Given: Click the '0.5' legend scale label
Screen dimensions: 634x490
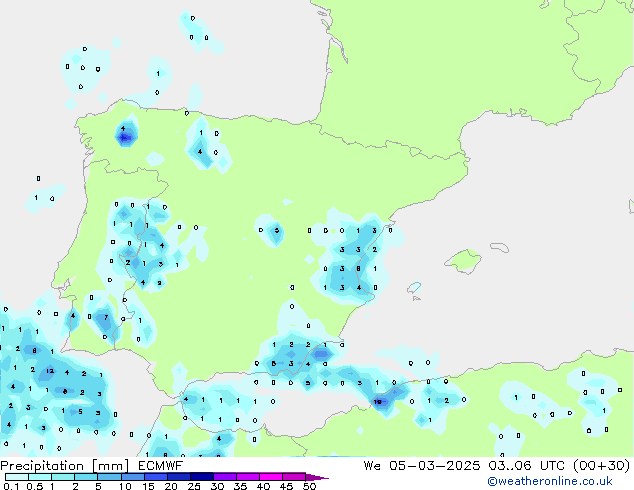Looking at the screenshot, I should point(35,486).
